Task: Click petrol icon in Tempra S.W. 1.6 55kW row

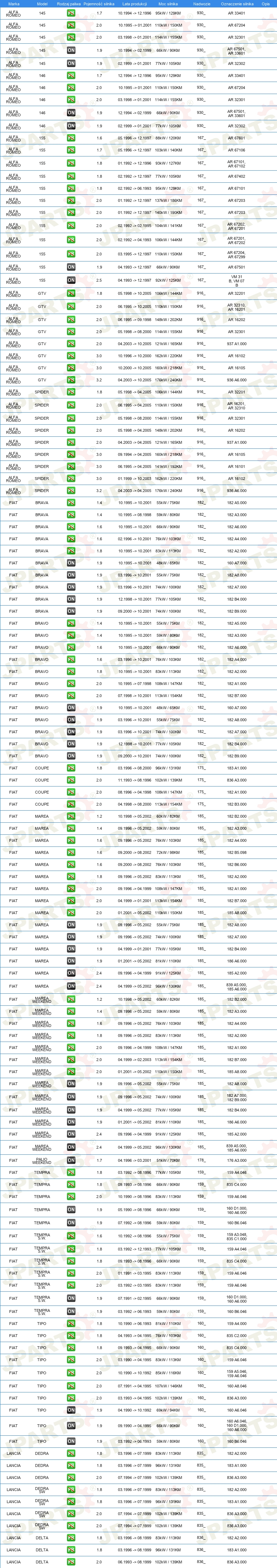Action: 71,1236
